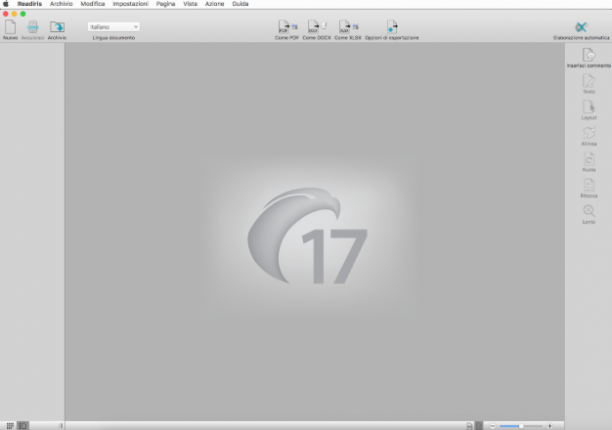Click the zoom slider handle

click(521, 426)
